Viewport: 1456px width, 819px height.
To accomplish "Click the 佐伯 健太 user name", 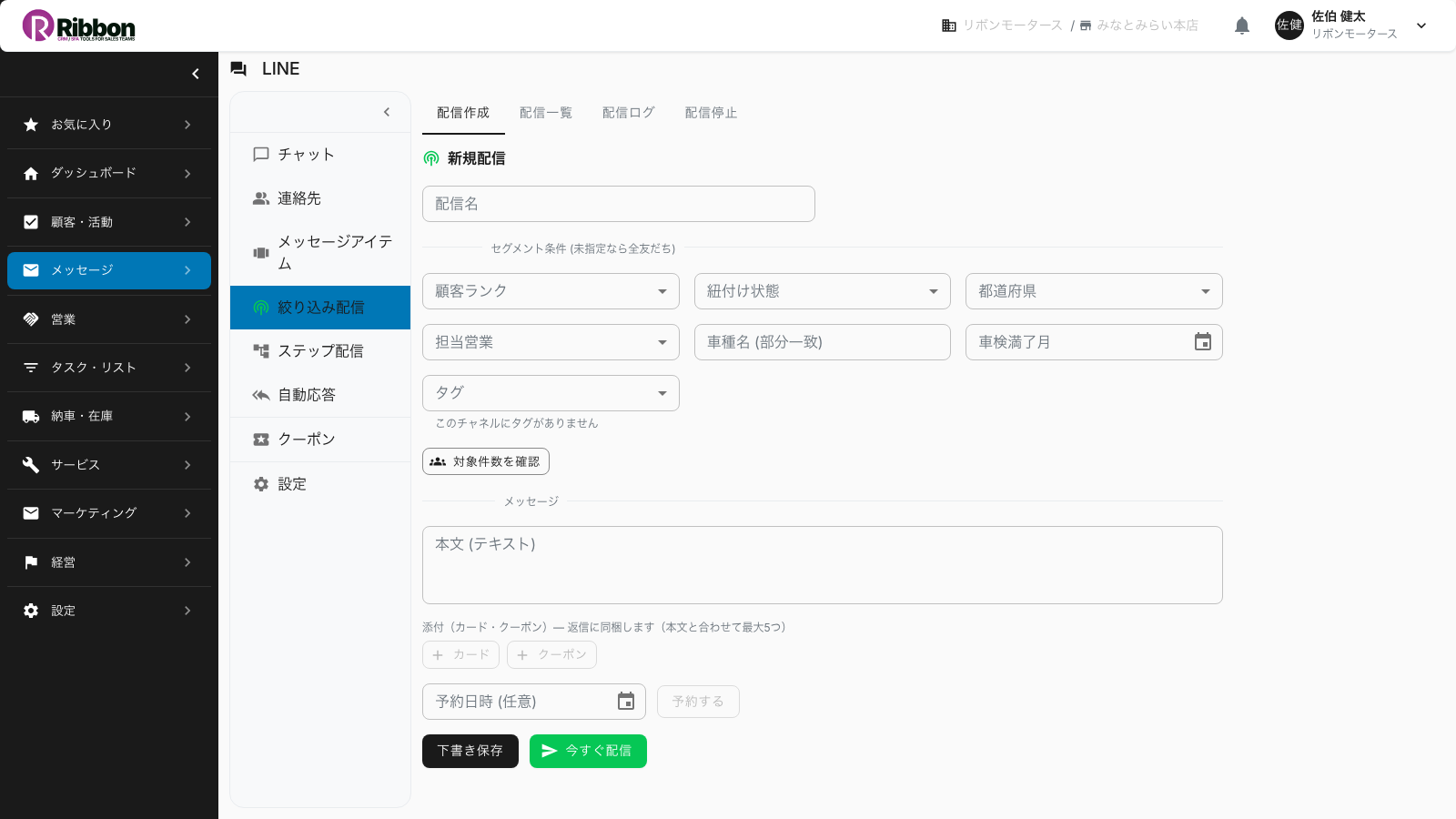I will coord(1338,16).
